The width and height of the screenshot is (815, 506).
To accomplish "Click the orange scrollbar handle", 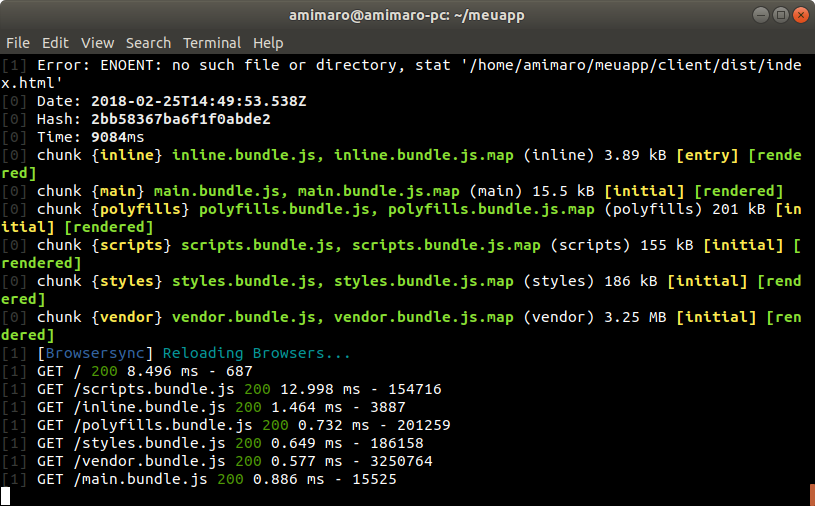I will (x=811, y=494).
